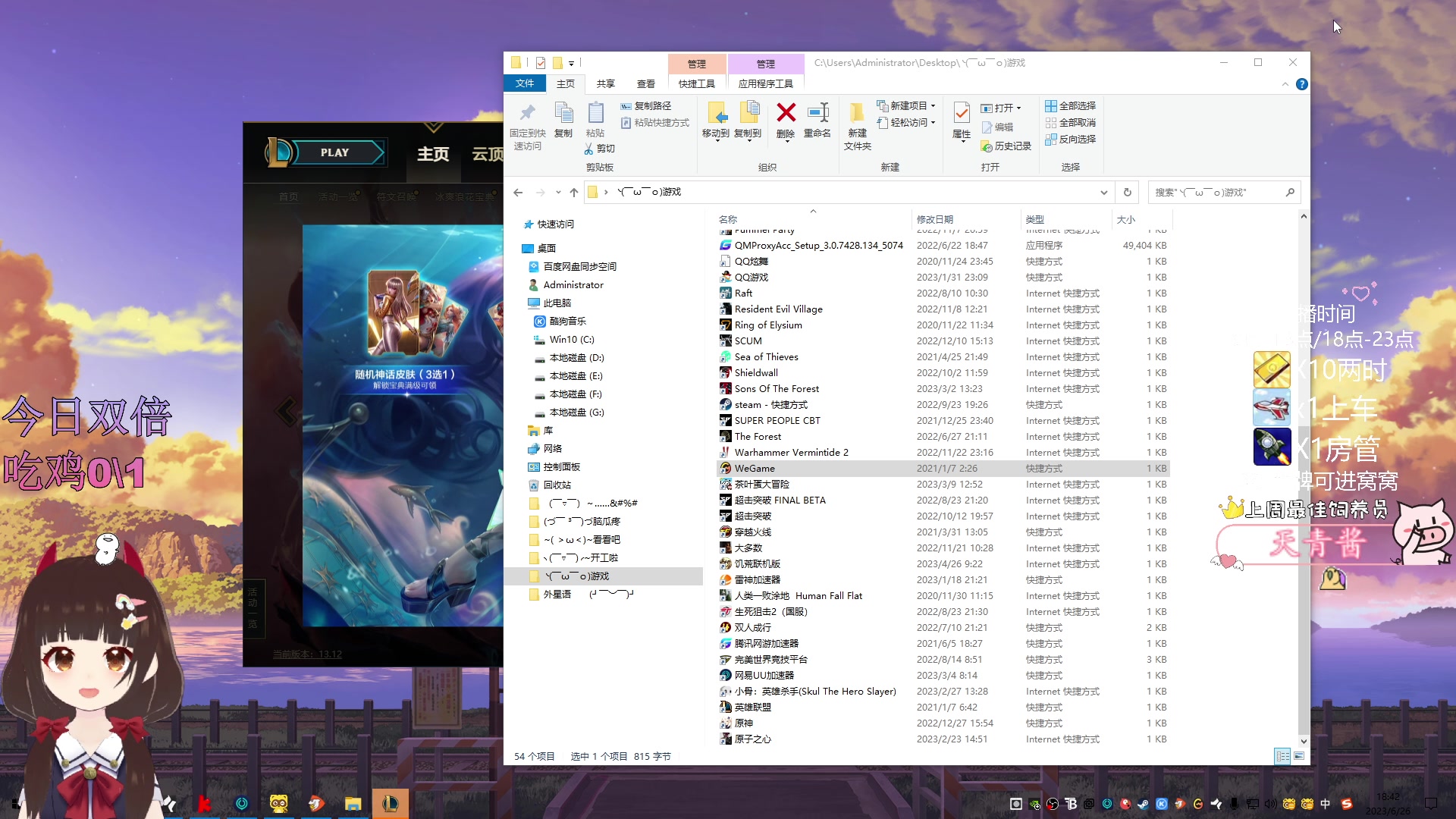Open Application Tools (应用程序工具) tab
The width and height of the screenshot is (1456, 819).
click(x=766, y=83)
